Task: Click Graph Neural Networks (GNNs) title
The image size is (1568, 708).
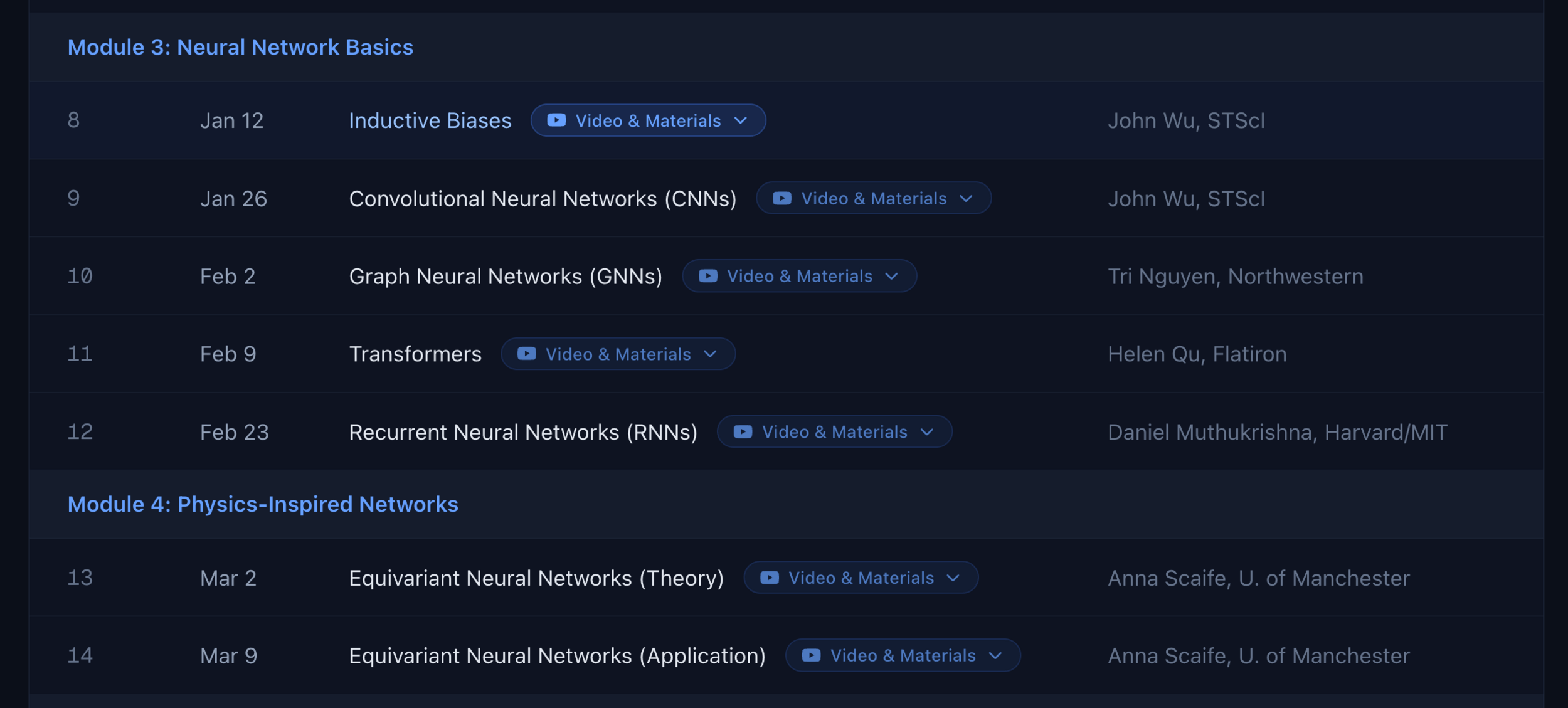Action: tap(506, 276)
